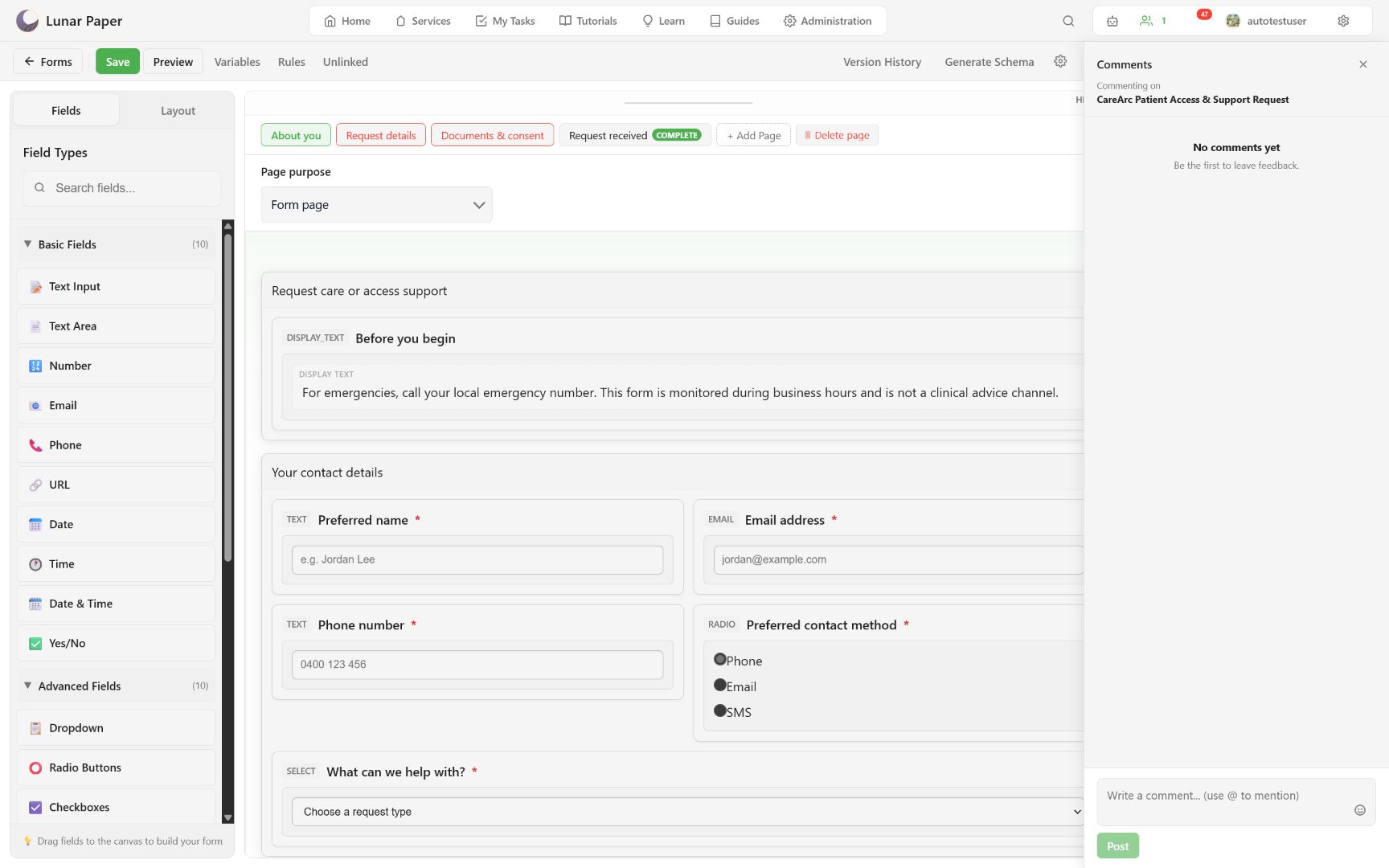Close the Comments panel

(1363, 64)
